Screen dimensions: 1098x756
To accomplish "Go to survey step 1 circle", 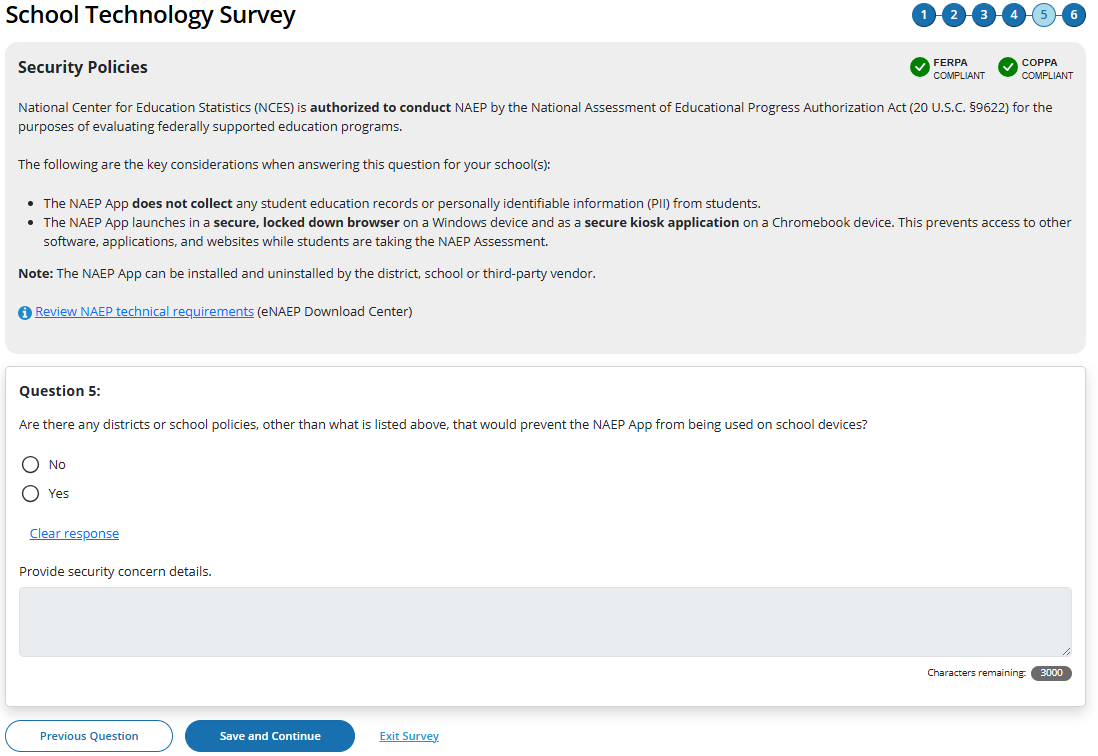I will [923, 15].
